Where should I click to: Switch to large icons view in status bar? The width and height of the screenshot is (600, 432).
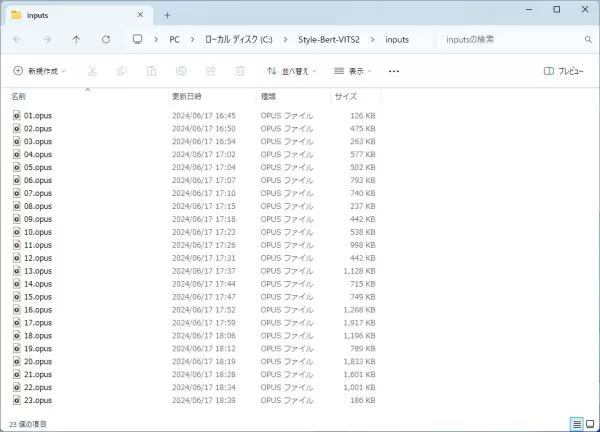(x=590, y=424)
